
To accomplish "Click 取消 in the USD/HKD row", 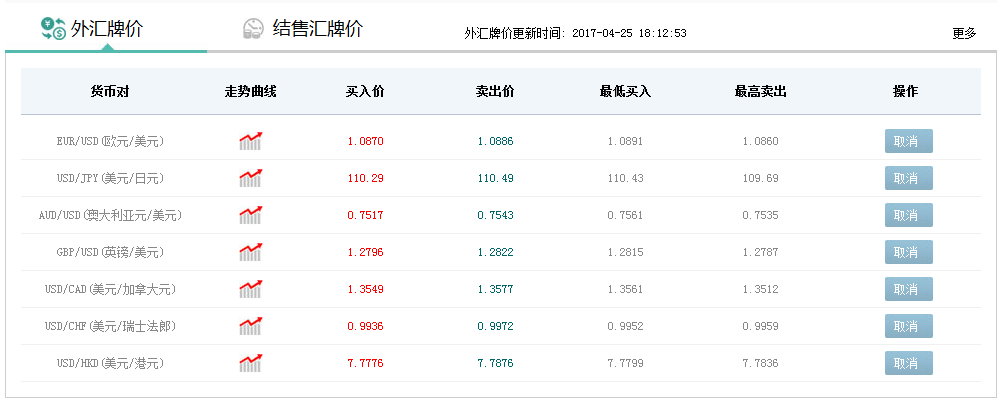I will click(x=908, y=363).
